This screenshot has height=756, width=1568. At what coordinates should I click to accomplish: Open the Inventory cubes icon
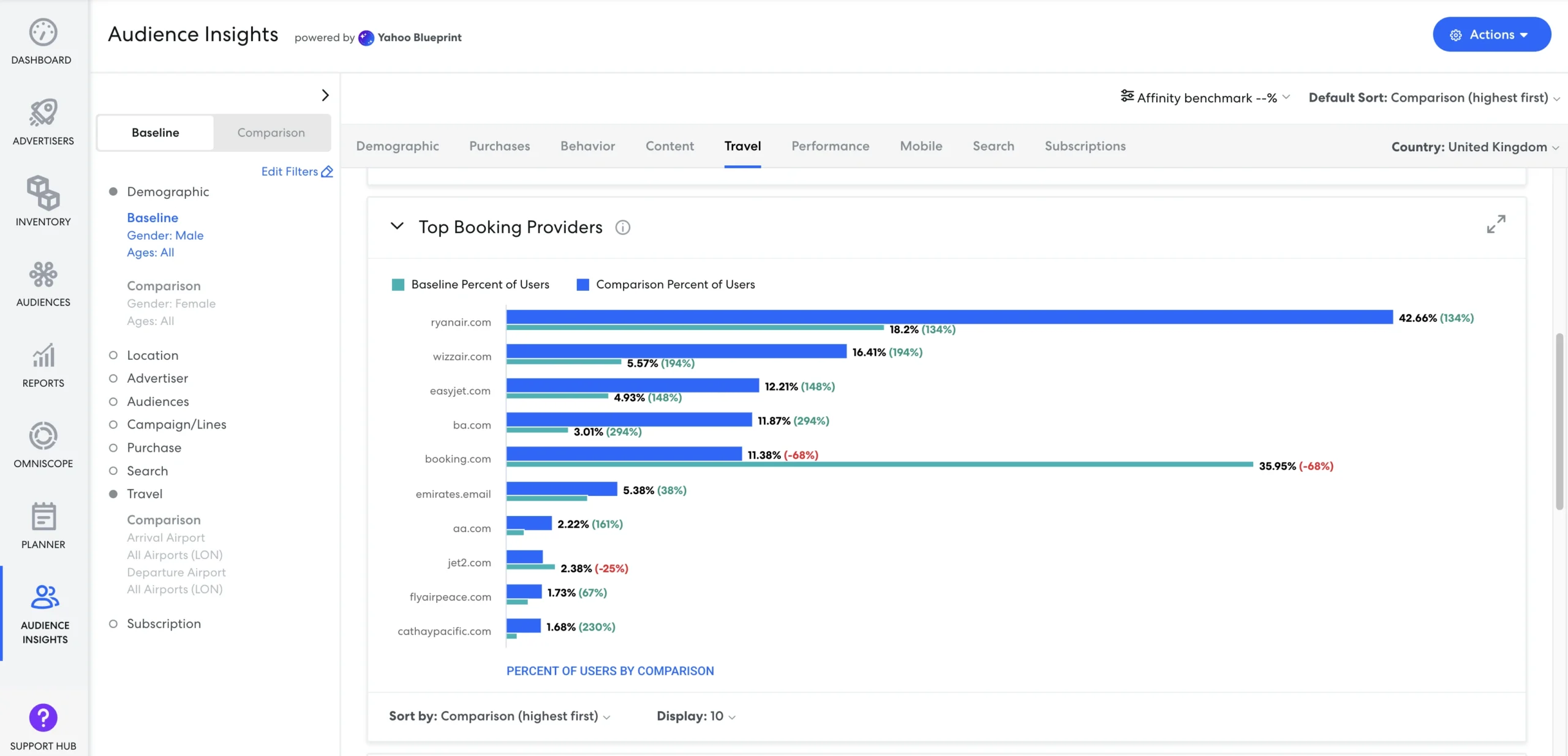coord(43,193)
